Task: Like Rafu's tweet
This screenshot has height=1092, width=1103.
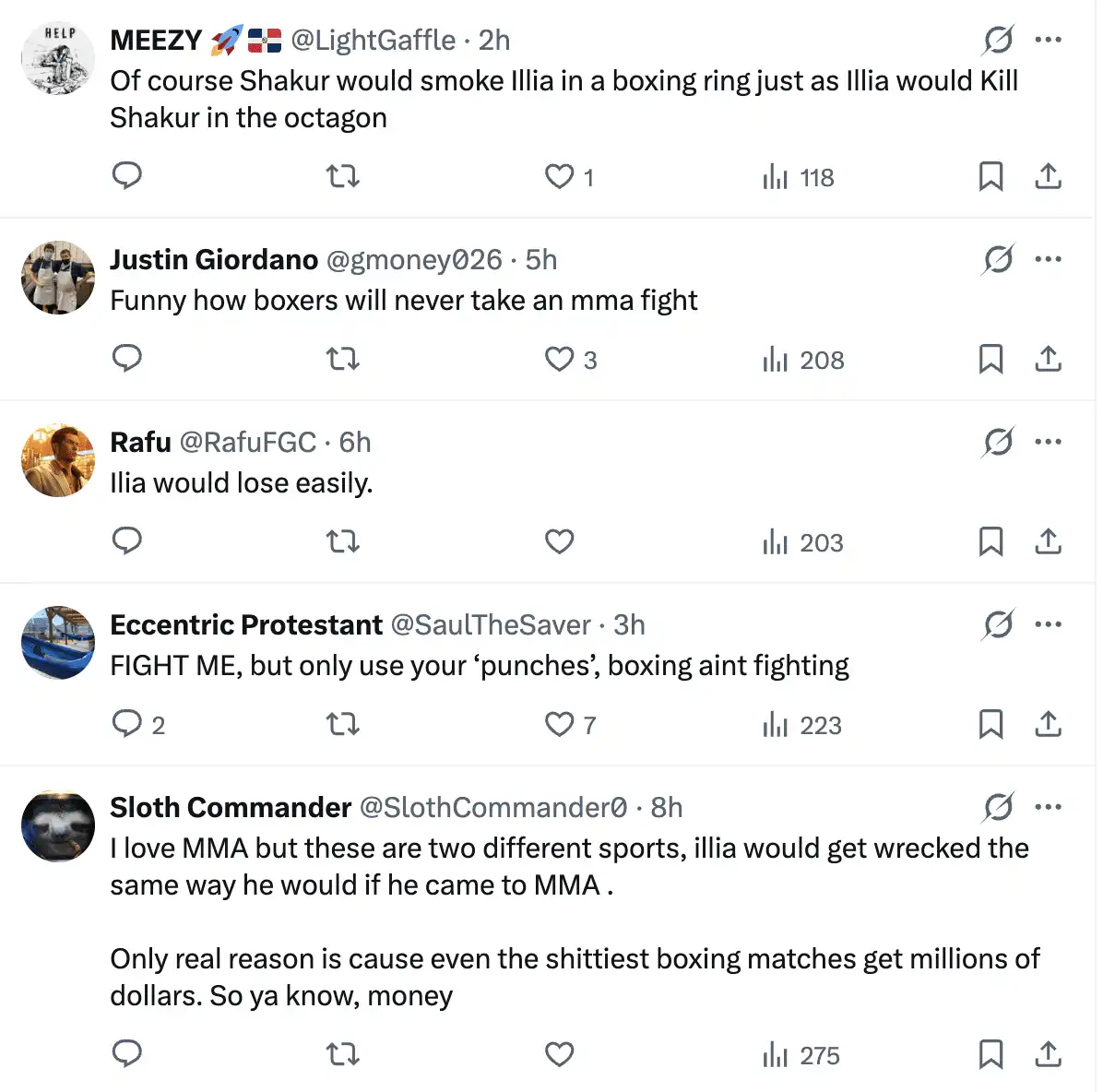Action: [x=559, y=540]
